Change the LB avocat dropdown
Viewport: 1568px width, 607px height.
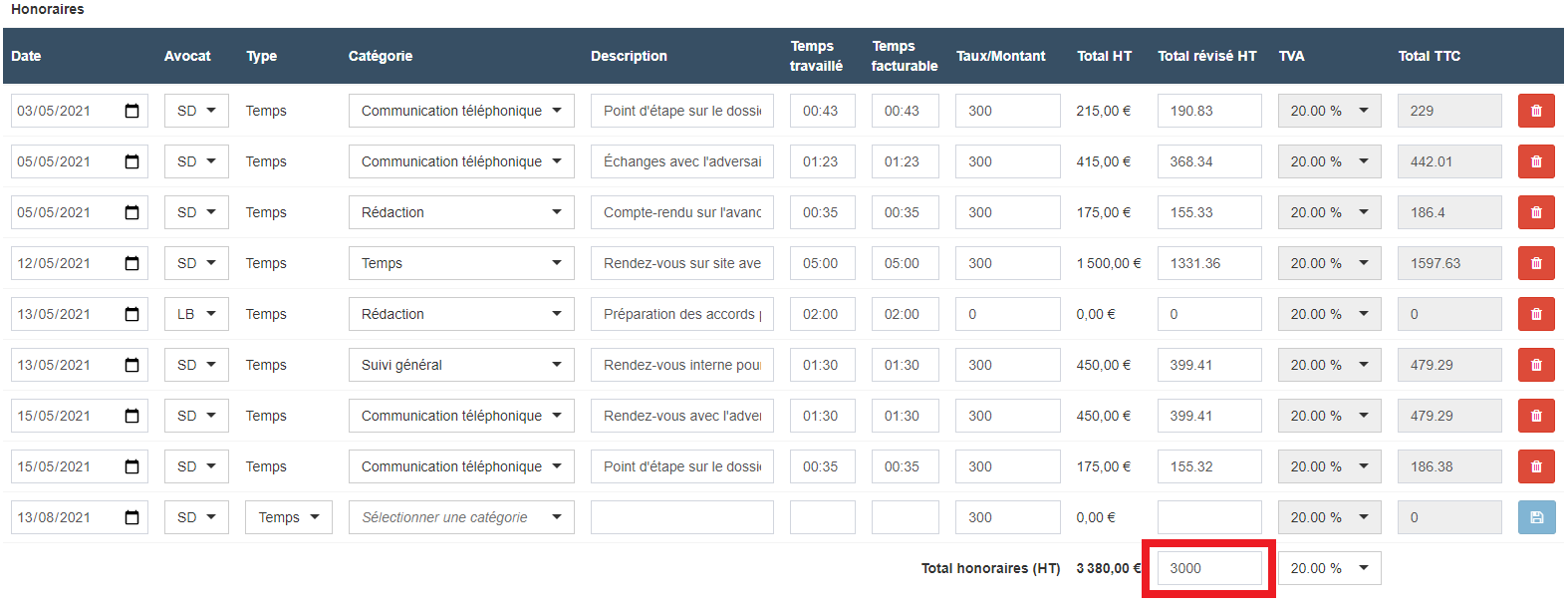pos(196,314)
